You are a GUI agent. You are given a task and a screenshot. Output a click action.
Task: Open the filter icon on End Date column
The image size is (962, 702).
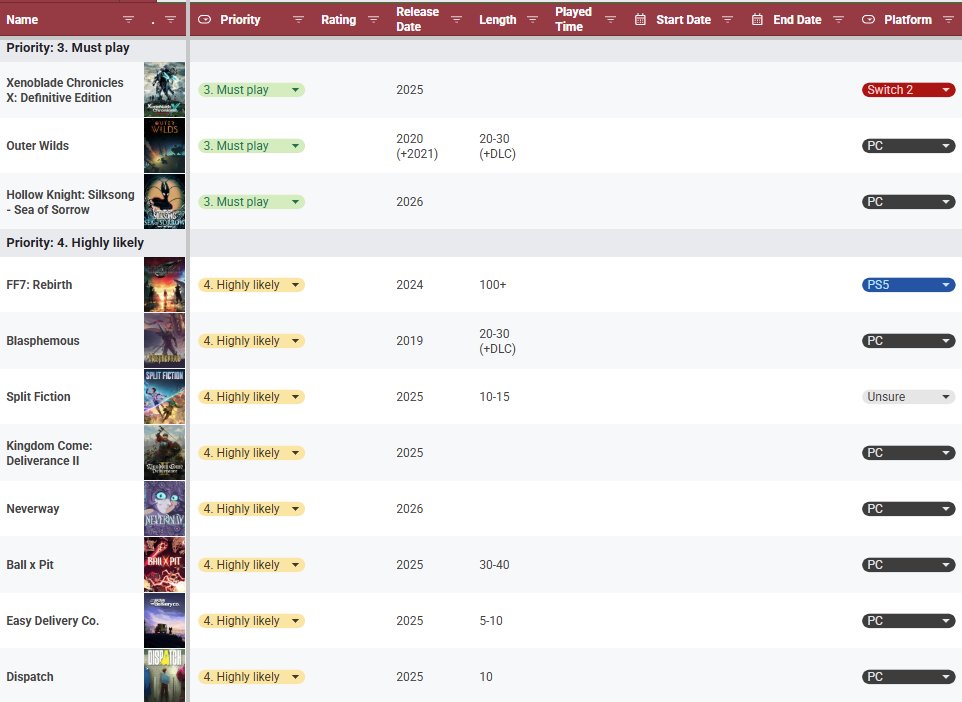pyautogui.click(x=838, y=20)
